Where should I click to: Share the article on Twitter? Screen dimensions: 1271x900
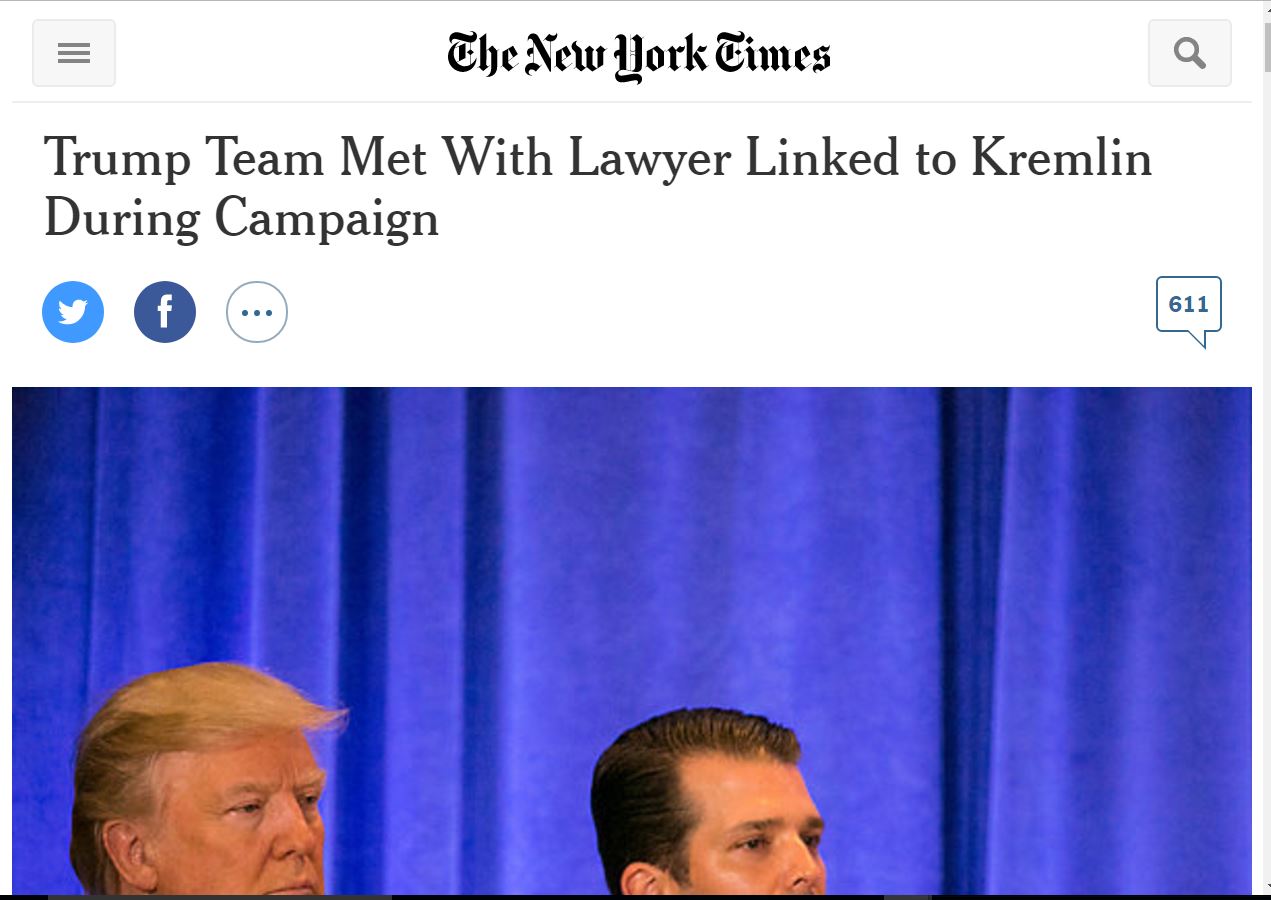click(73, 312)
